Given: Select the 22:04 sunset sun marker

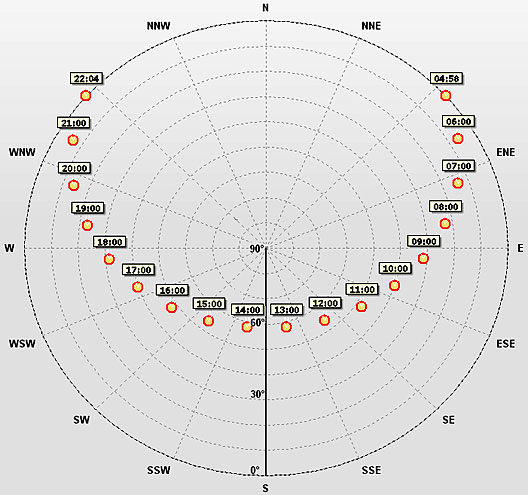Looking at the screenshot, I should (x=86, y=96).
